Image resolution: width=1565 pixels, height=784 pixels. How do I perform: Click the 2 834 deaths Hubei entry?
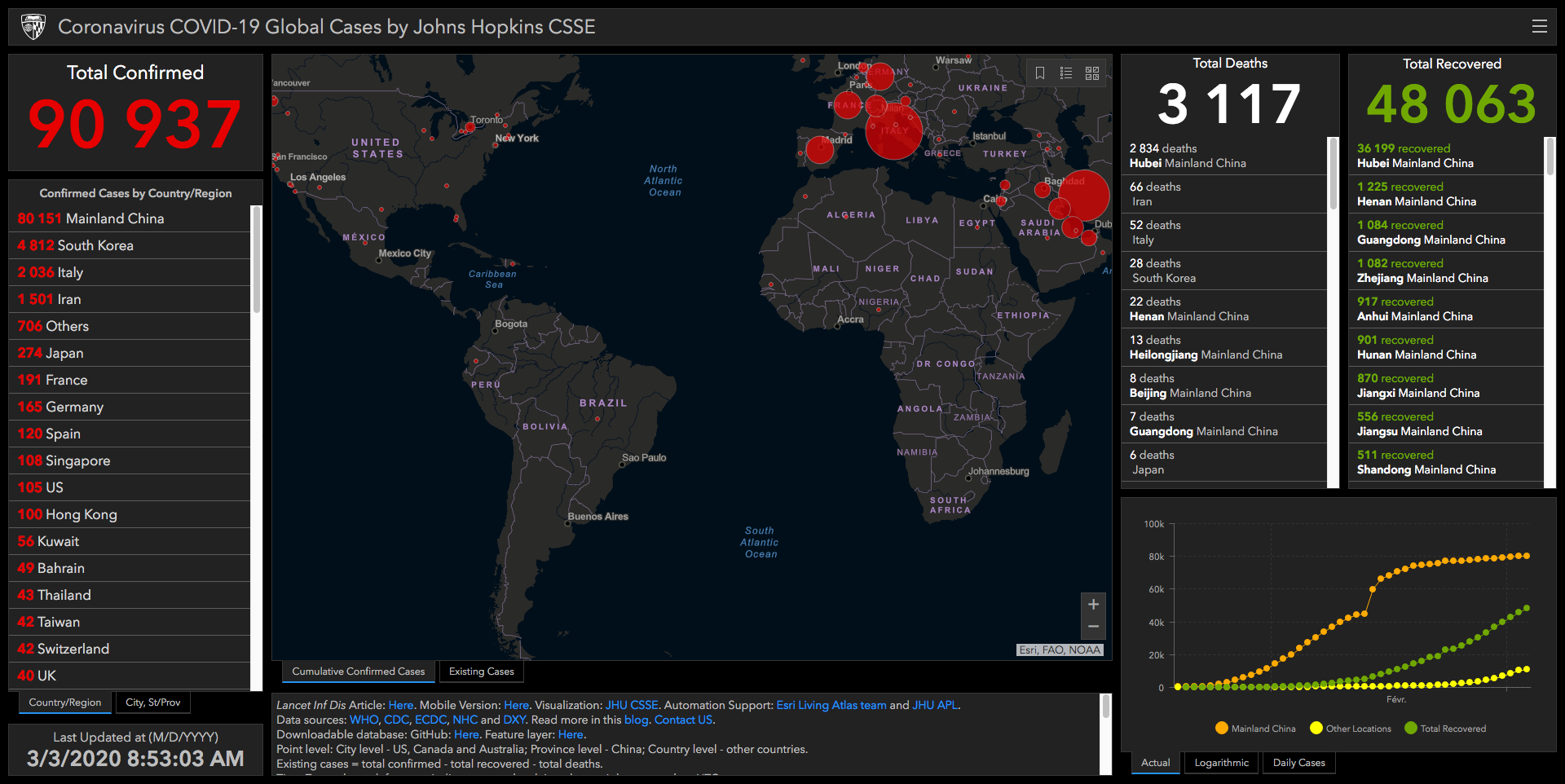click(1224, 156)
